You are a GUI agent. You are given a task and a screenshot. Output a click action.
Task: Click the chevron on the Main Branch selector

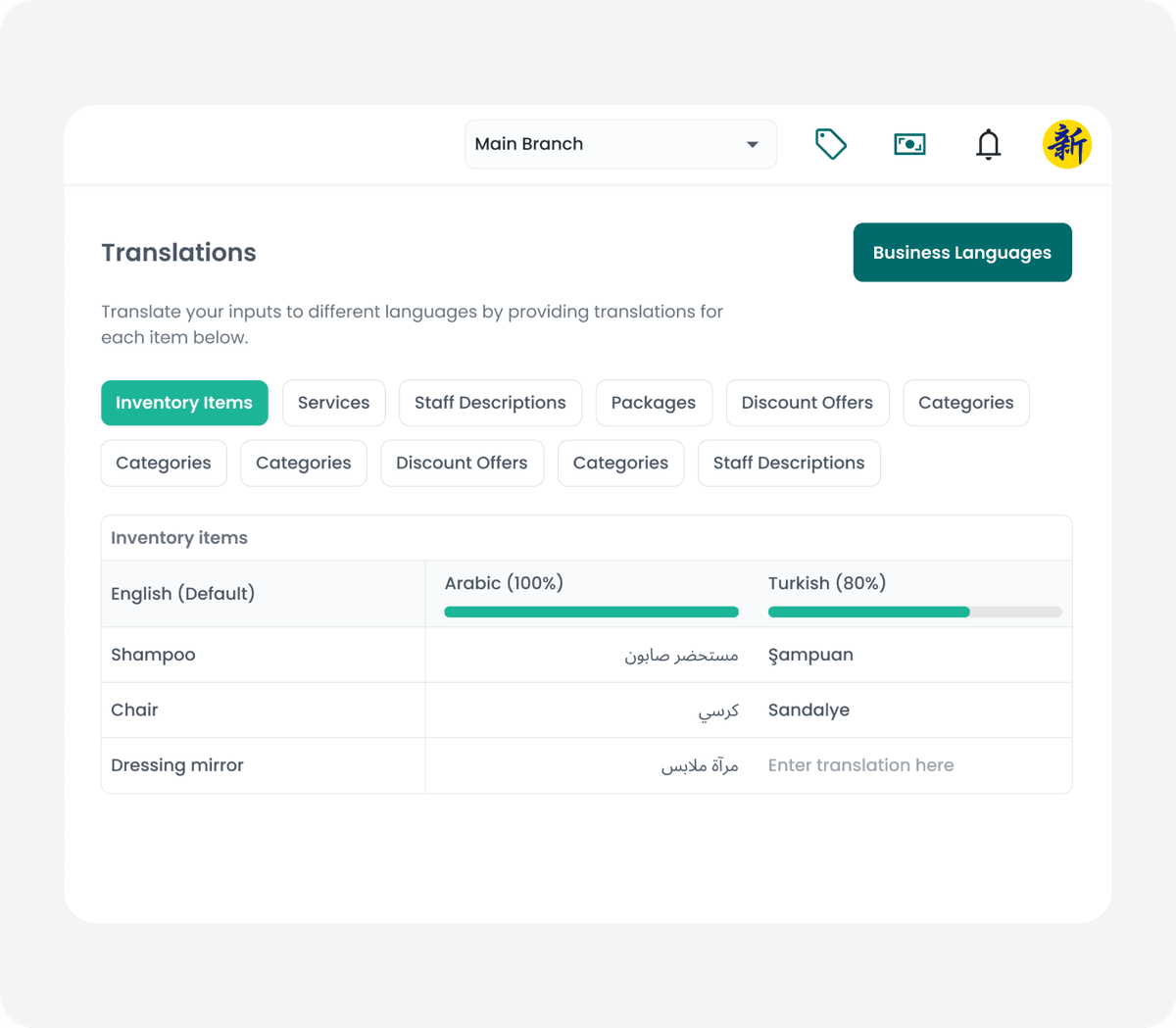click(x=753, y=143)
